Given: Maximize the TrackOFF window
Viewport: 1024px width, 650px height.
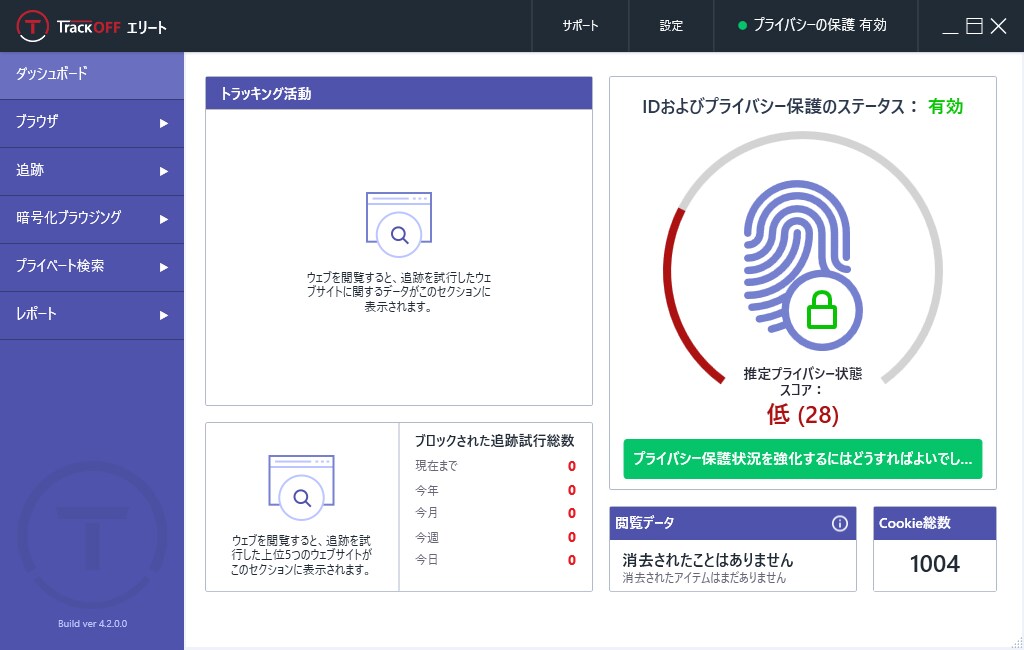Looking at the screenshot, I should pyautogui.click(x=974, y=25).
